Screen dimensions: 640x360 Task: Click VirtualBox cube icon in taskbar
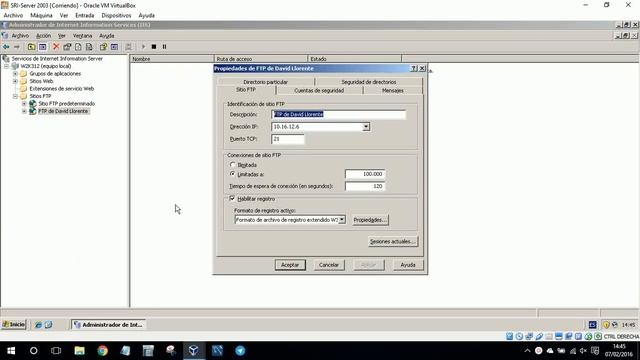pos(193,351)
